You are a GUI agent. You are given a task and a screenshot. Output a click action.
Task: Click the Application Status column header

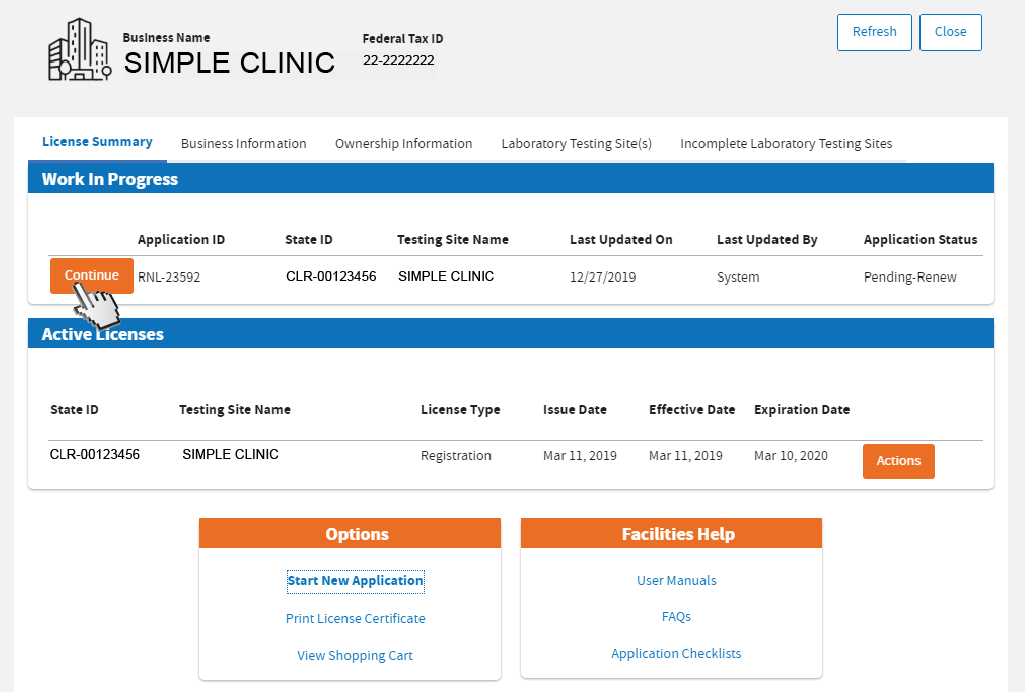(x=920, y=240)
